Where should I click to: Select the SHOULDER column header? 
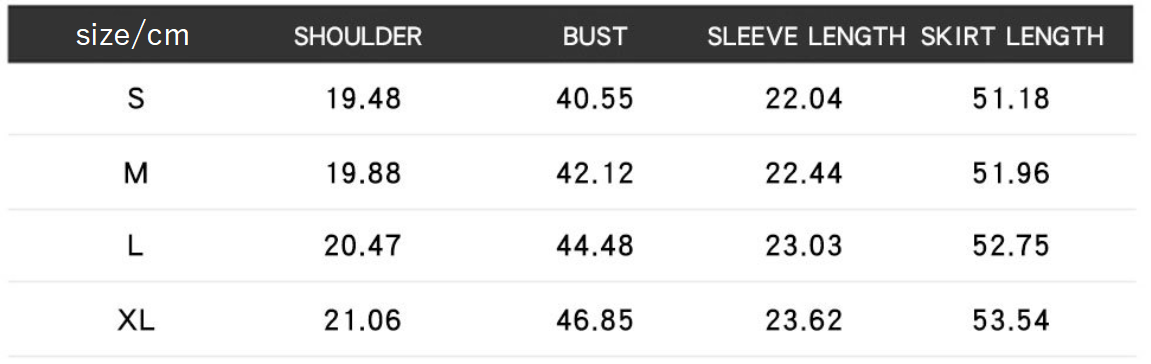coord(358,37)
